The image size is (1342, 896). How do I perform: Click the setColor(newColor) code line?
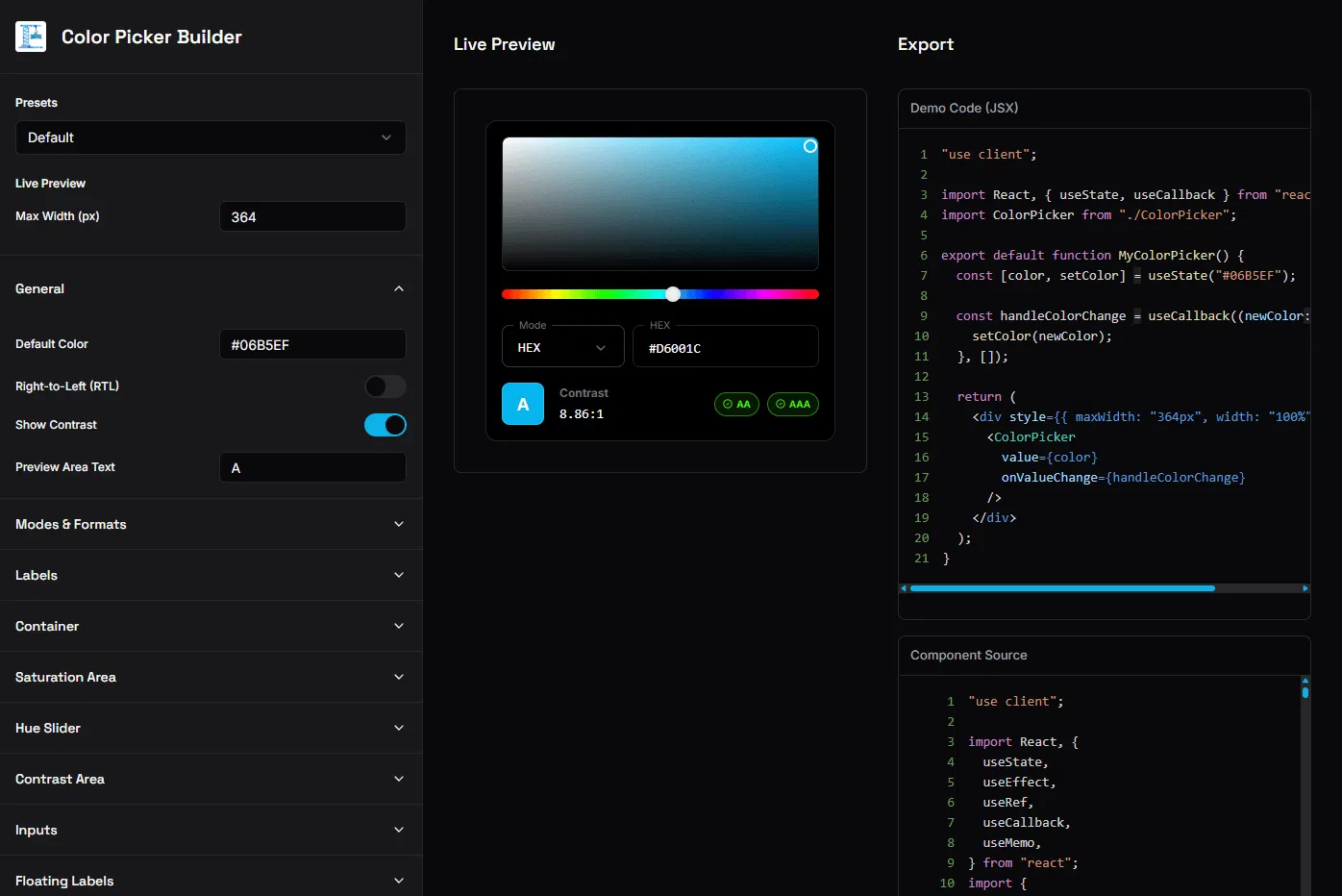[1042, 336]
